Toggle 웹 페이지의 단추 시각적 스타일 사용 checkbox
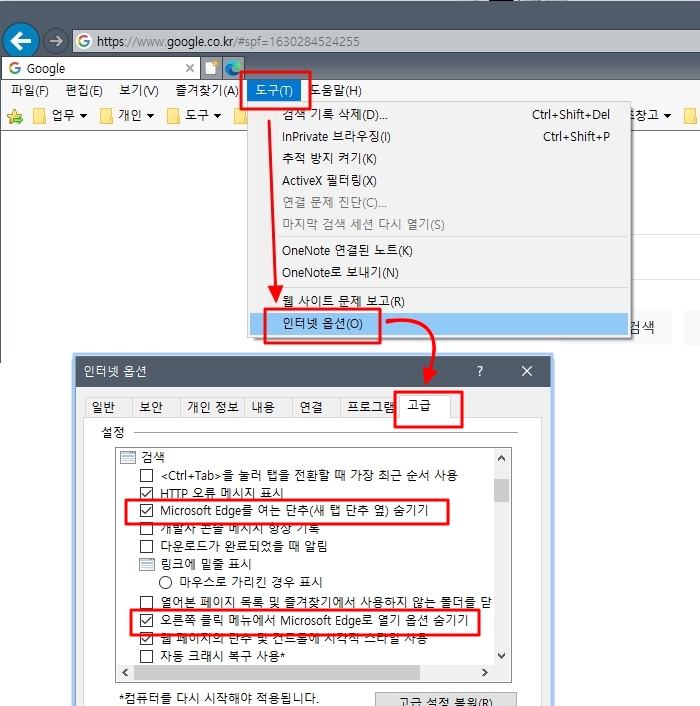 point(146,638)
